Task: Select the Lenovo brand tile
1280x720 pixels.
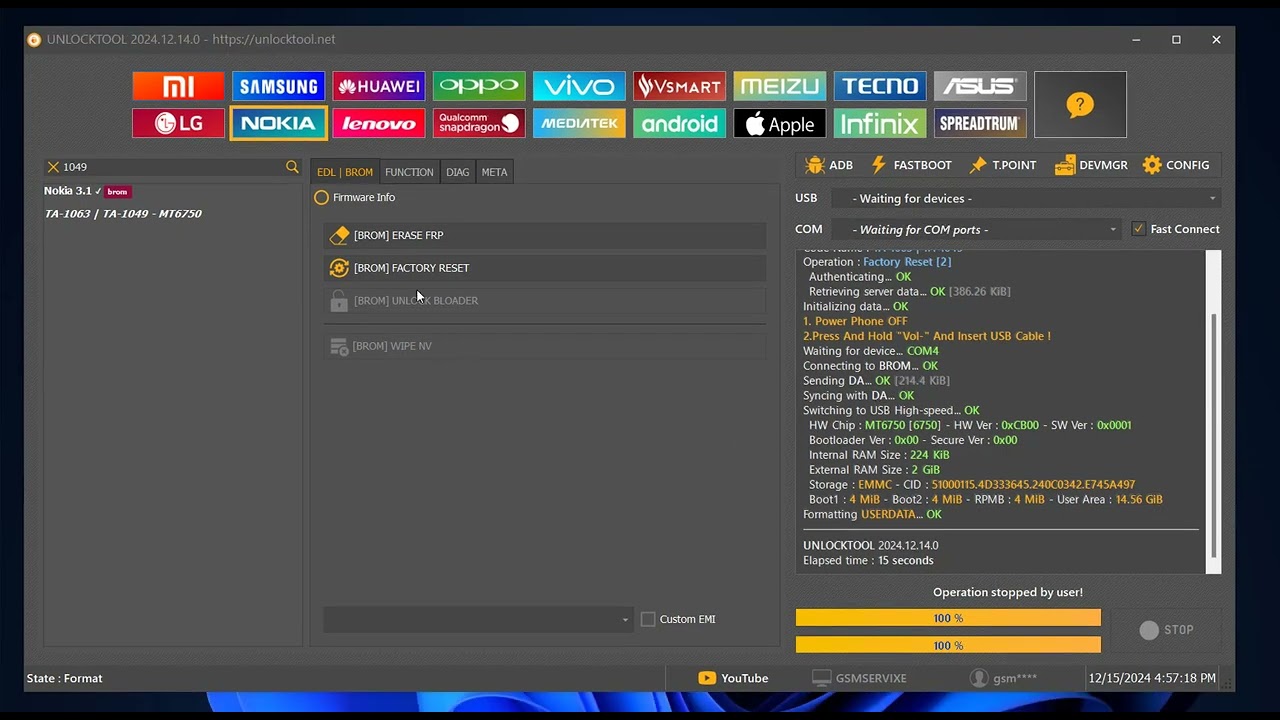Action: [x=378, y=124]
